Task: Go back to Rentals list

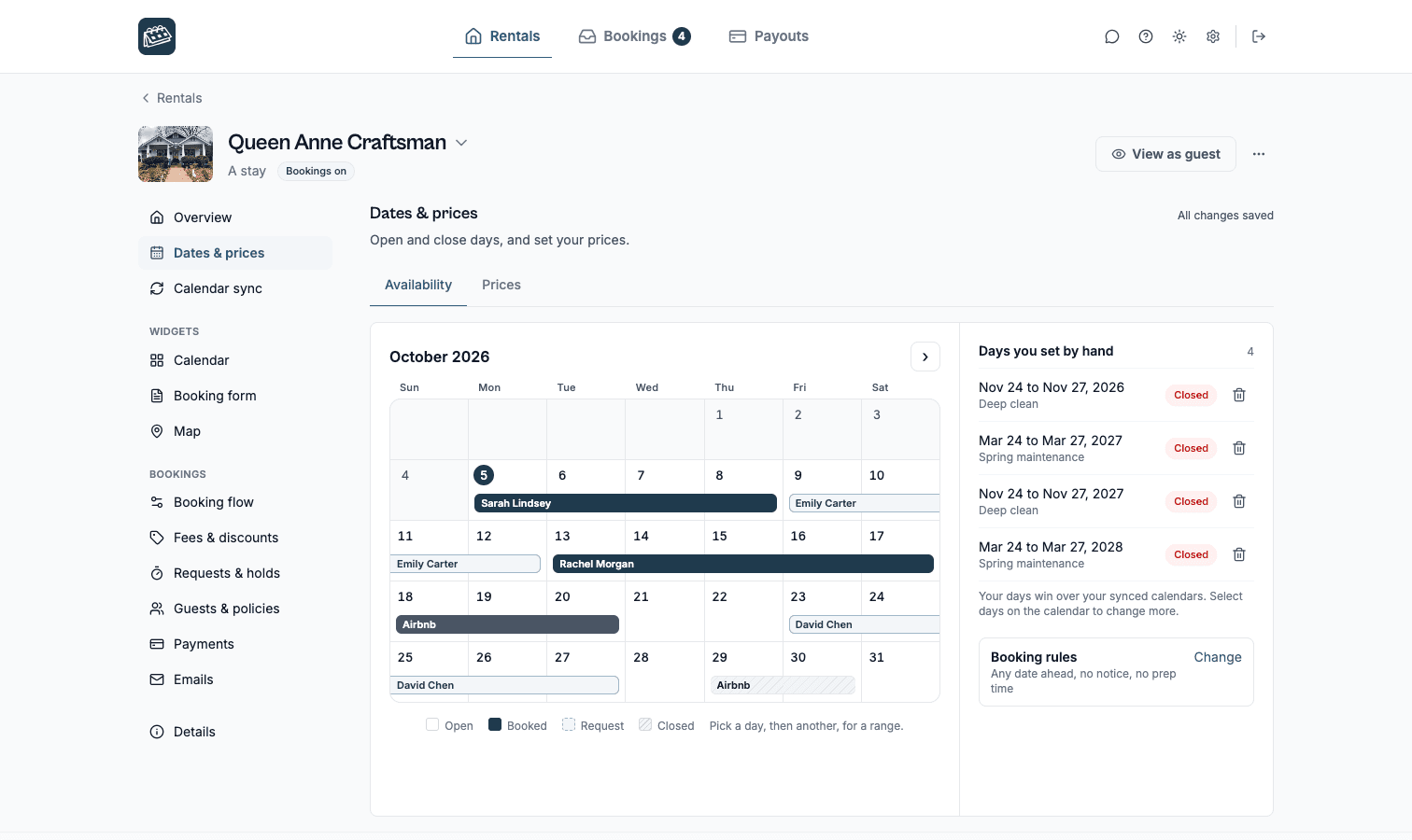Action: click(172, 98)
